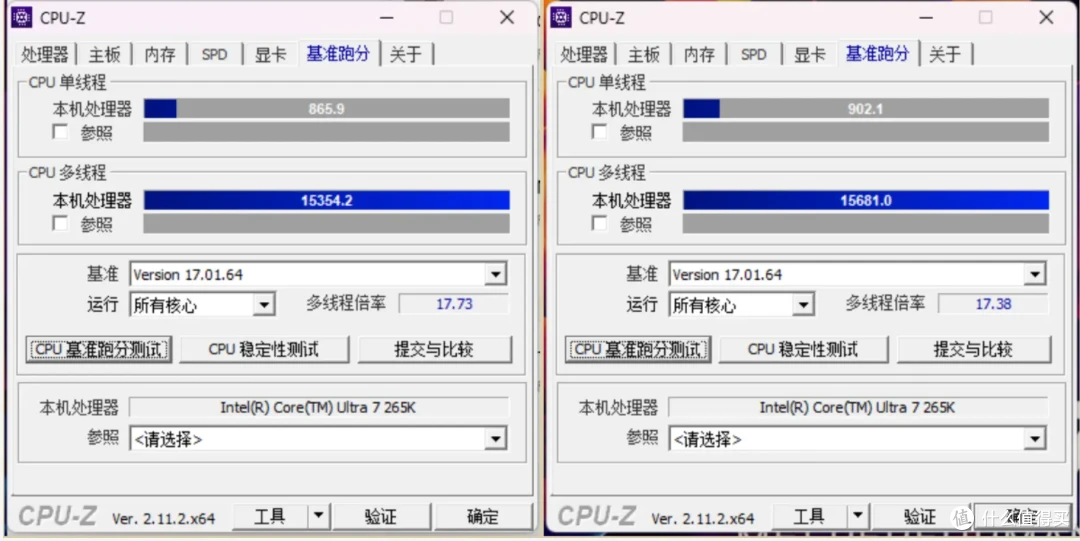Click Ver. 2.11.2.x64 text in left window

[x=163, y=518]
